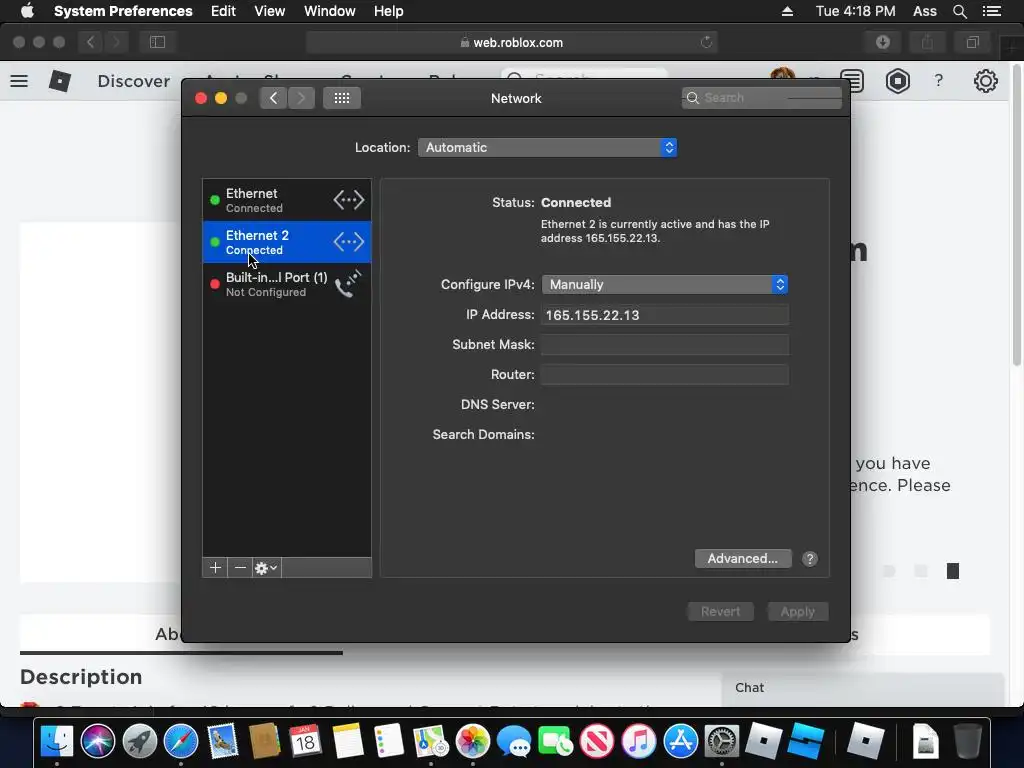Image resolution: width=1024 pixels, height=768 pixels.
Task: Open the System Preferences menu
Action: pos(123,11)
